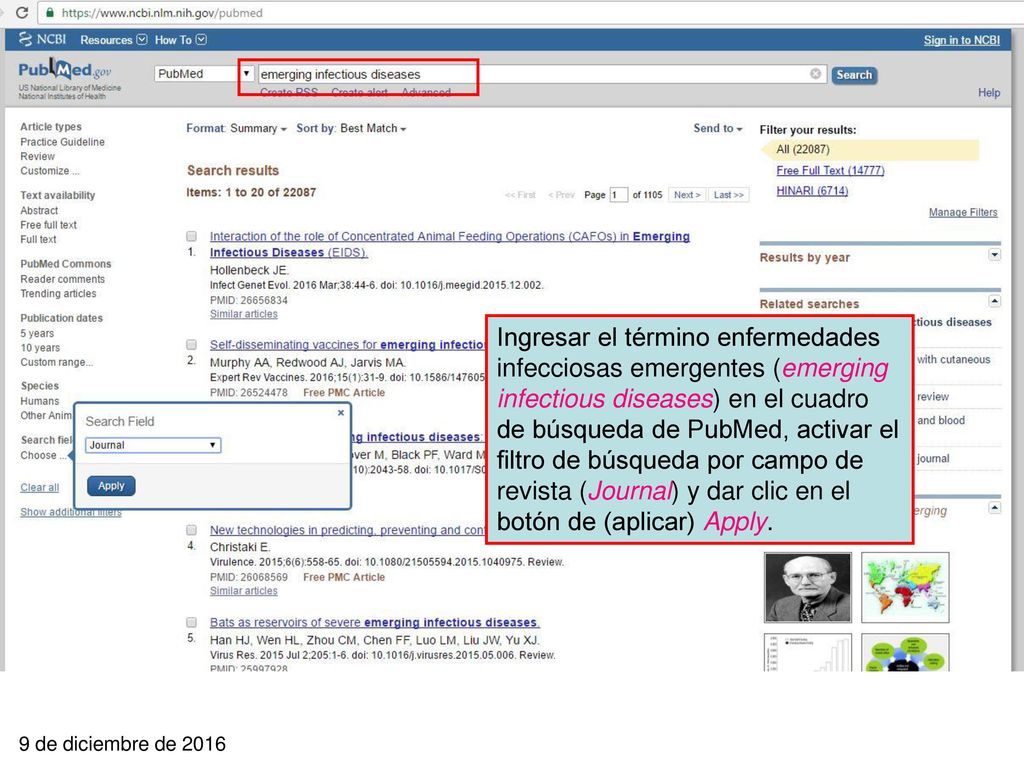
Task: Open the How To dropdown menu
Action: [180, 40]
